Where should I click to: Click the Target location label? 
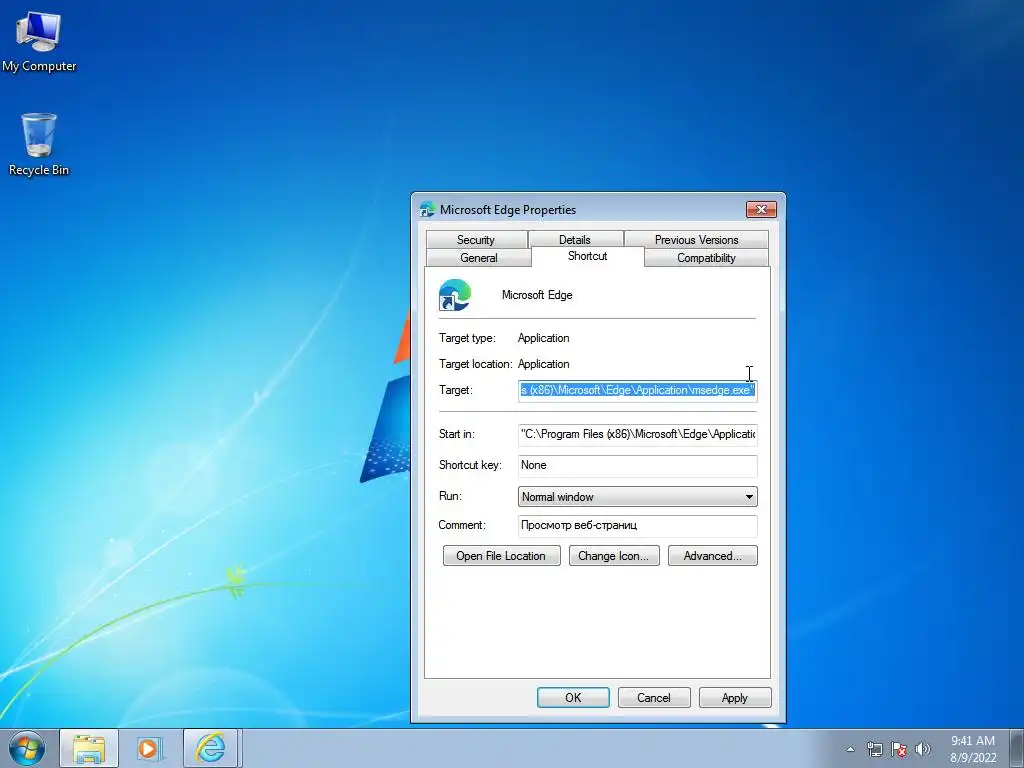pos(475,364)
